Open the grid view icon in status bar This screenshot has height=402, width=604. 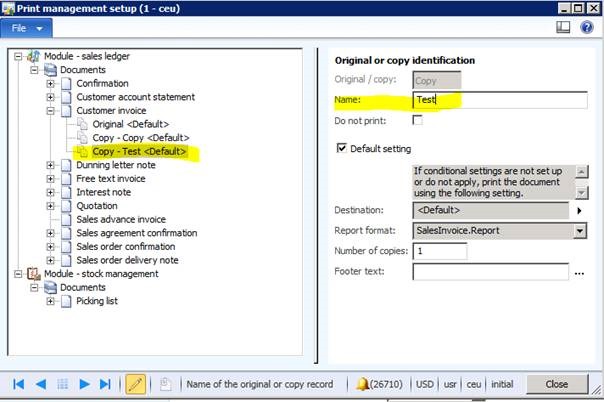[x=63, y=383]
